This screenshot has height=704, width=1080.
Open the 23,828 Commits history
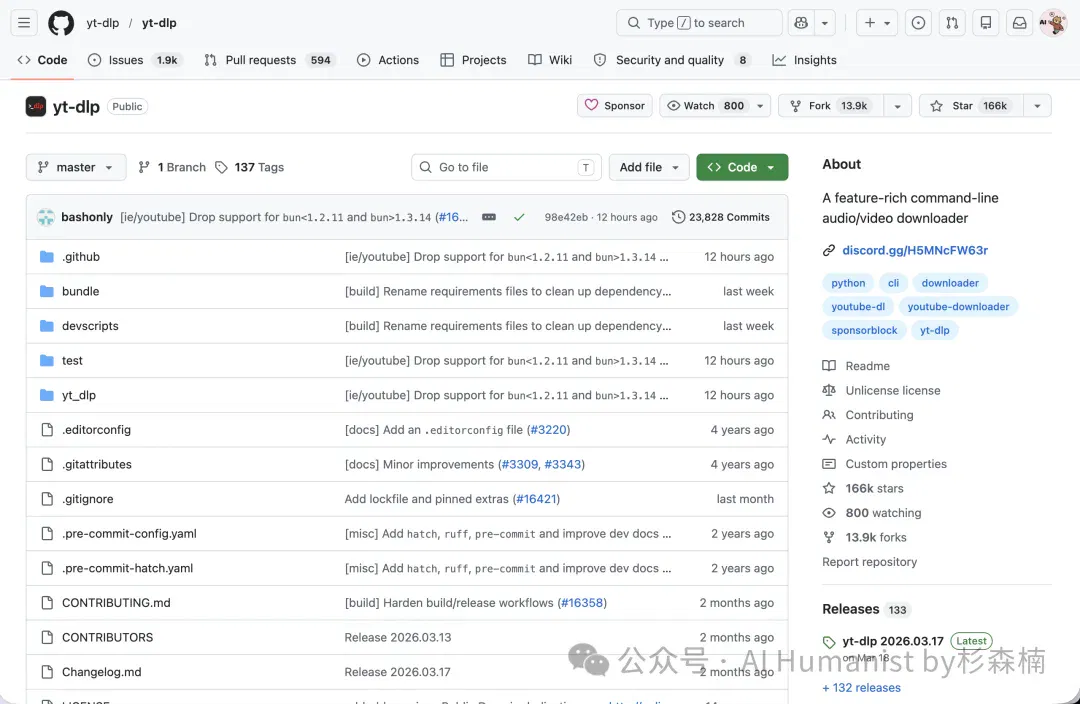point(721,217)
